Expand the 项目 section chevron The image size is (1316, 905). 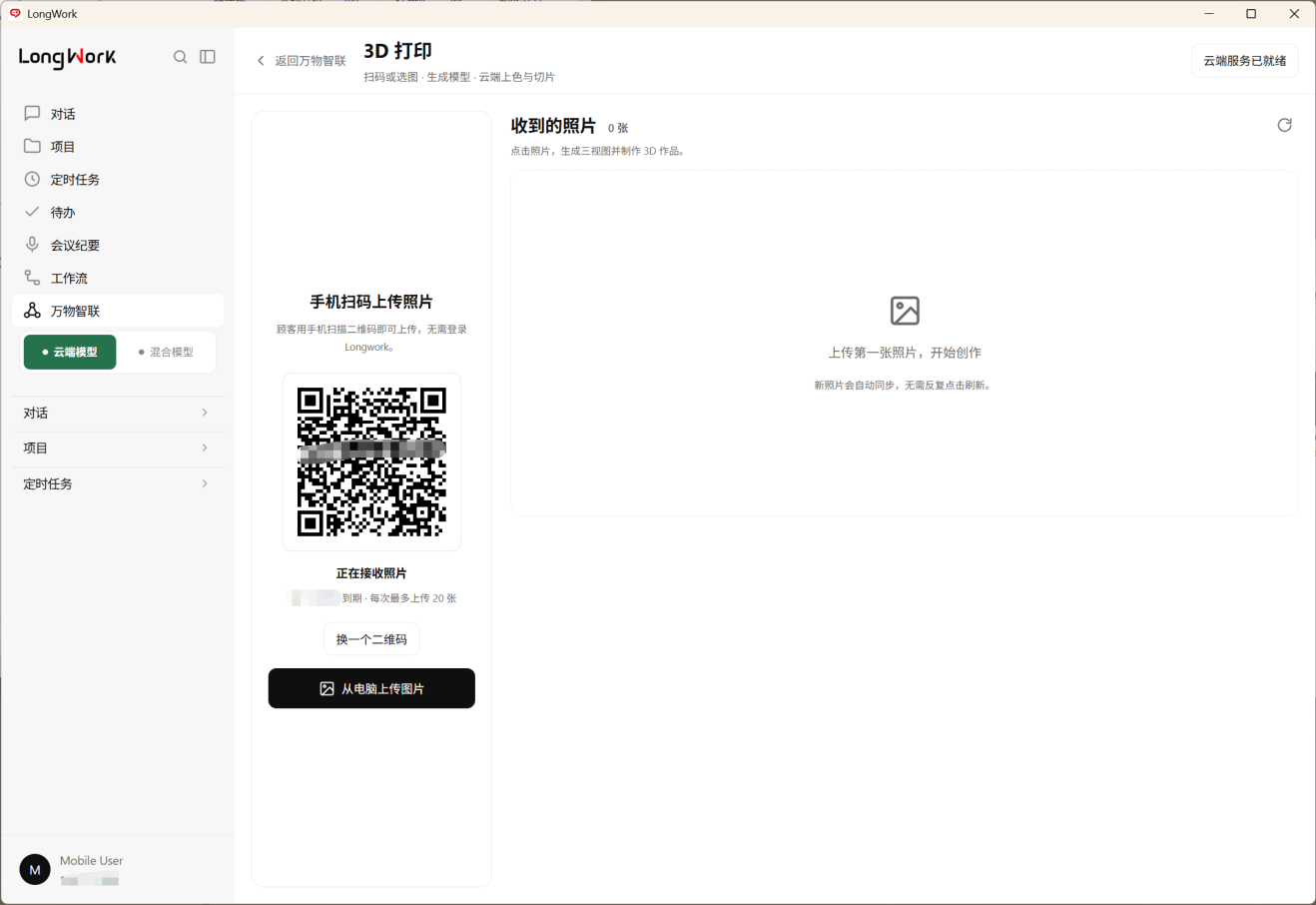pyautogui.click(x=205, y=448)
